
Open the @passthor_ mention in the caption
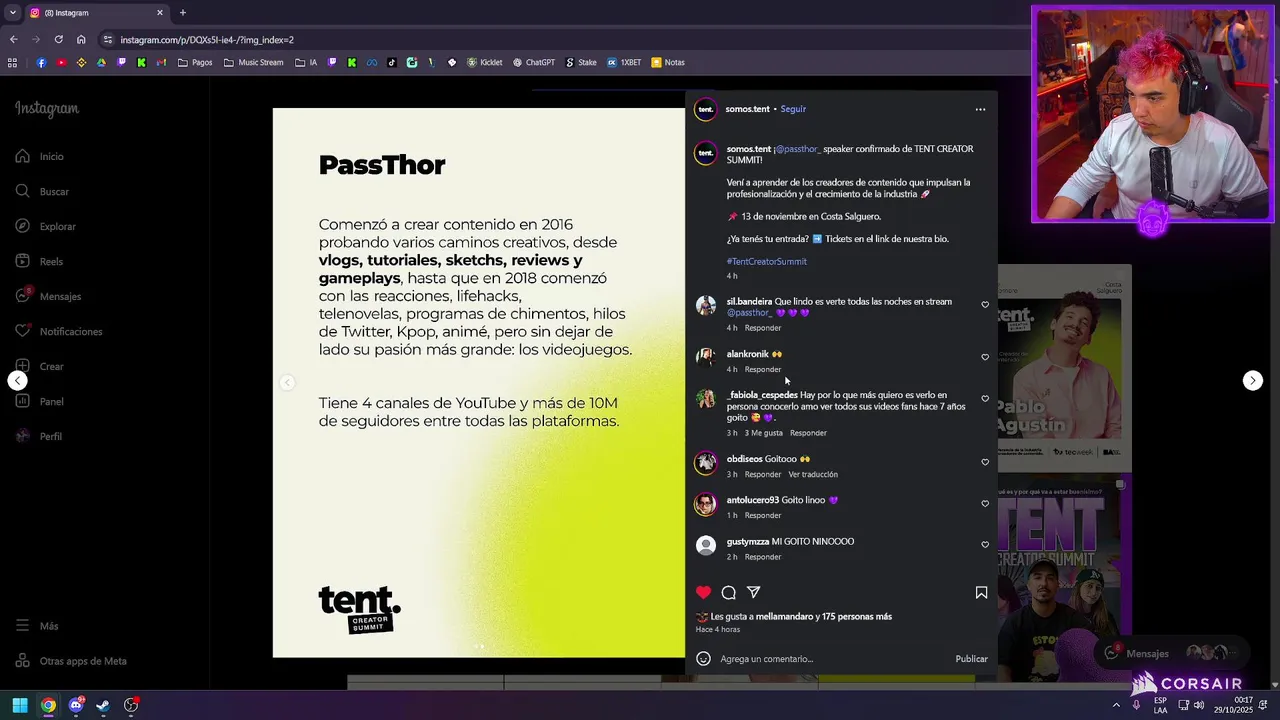(x=797, y=149)
